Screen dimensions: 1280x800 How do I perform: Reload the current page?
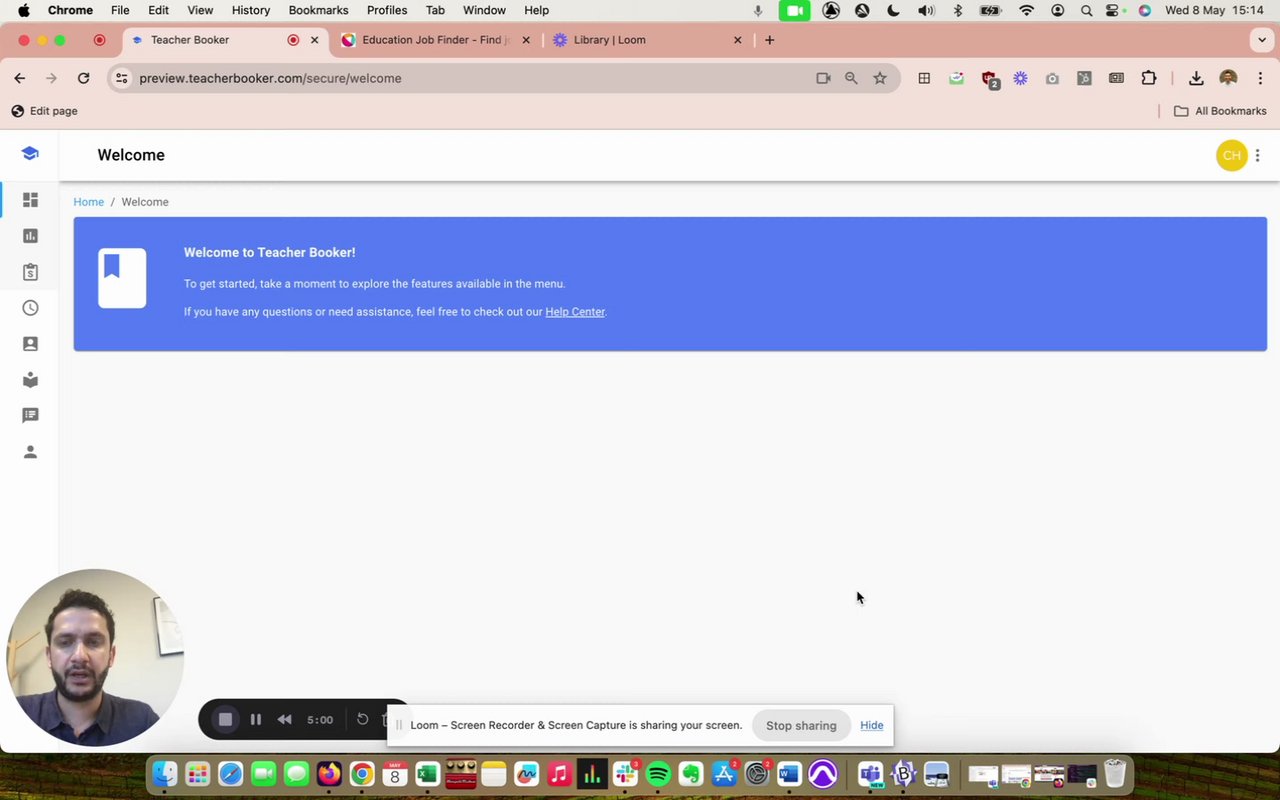pyautogui.click(x=84, y=78)
